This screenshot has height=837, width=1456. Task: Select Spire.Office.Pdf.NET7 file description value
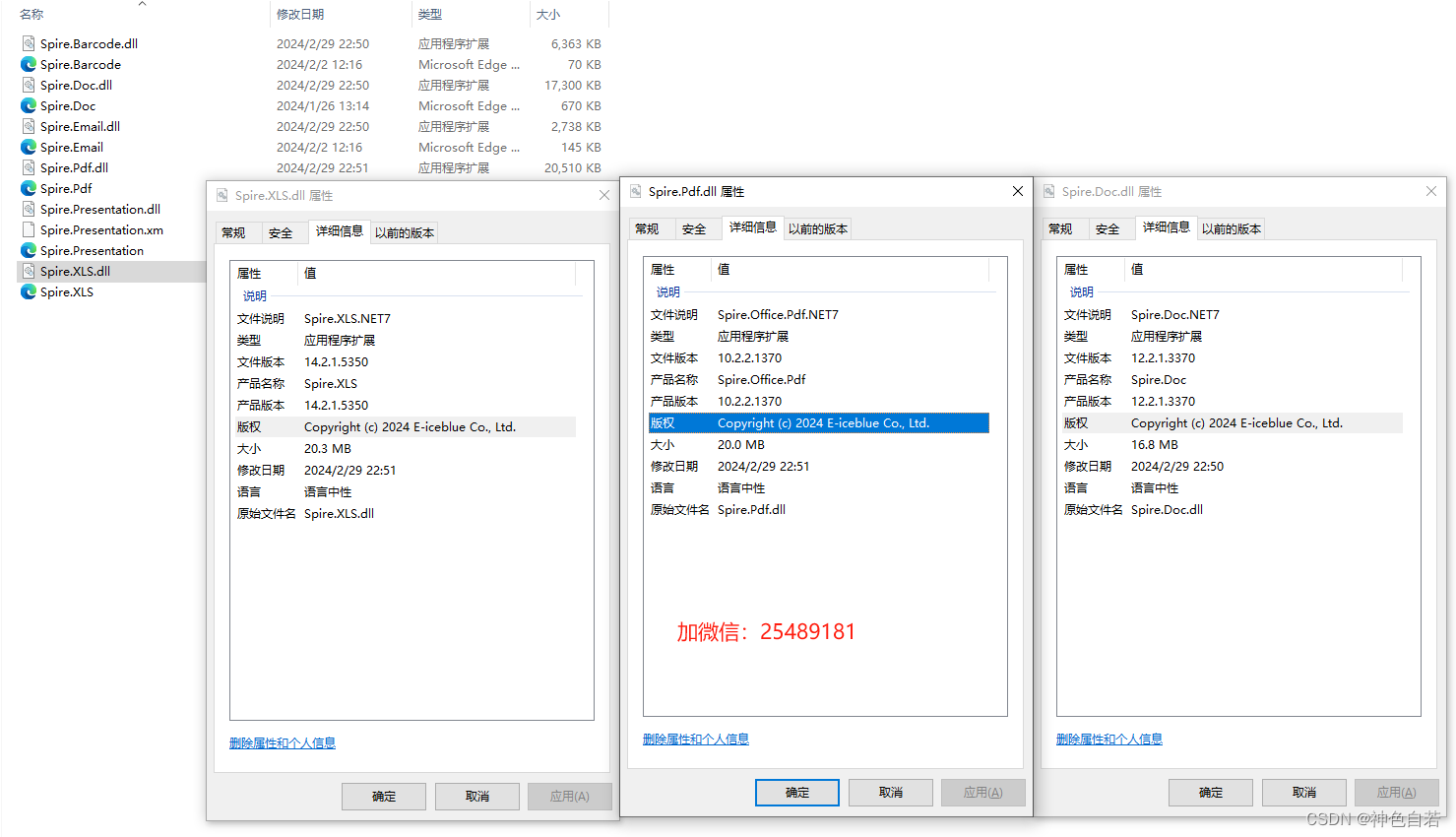pos(778,315)
